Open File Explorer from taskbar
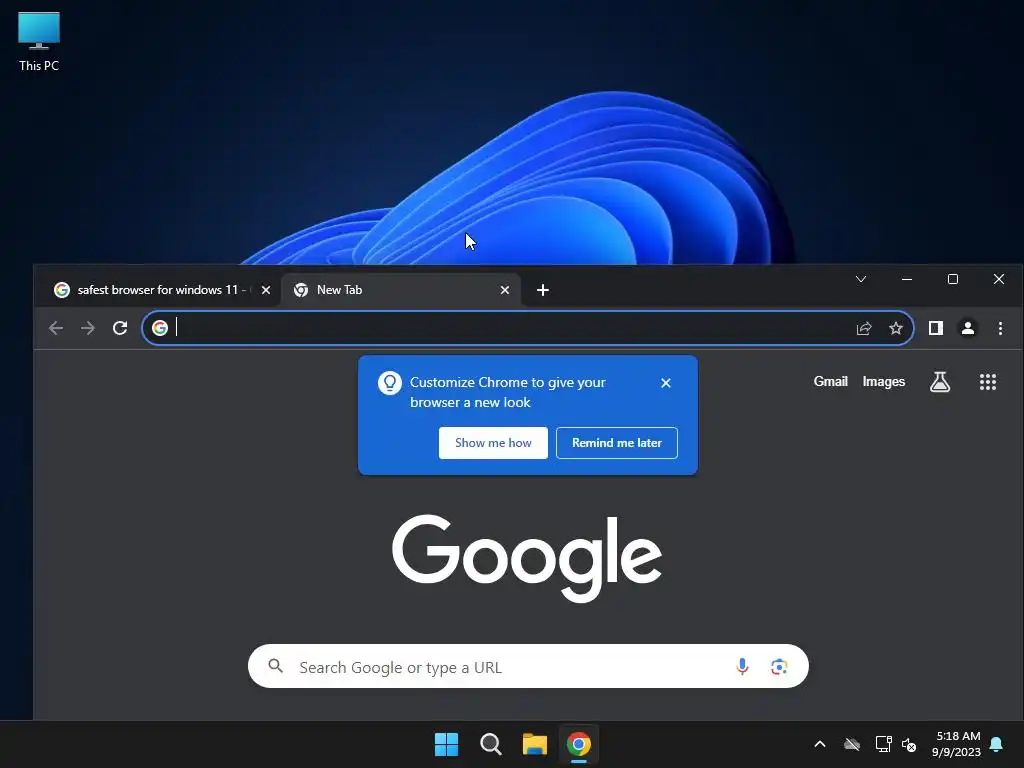This screenshot has height=768, width=1024. point(534,744)
